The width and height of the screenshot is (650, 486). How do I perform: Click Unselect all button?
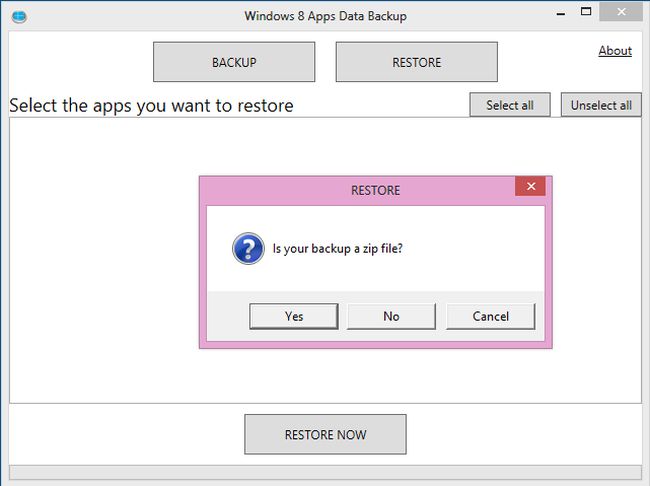pyautogui.click(x=601, y=105)
